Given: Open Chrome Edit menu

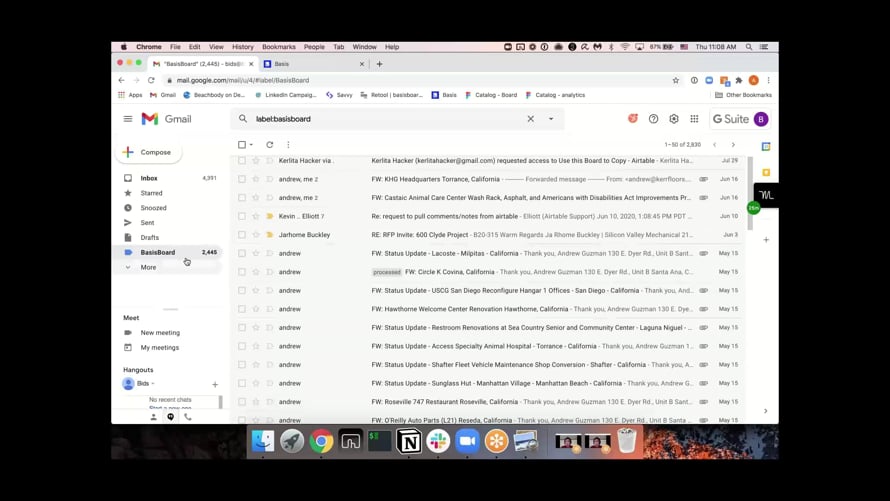Looking at the screenshot, I should point(195,47).
